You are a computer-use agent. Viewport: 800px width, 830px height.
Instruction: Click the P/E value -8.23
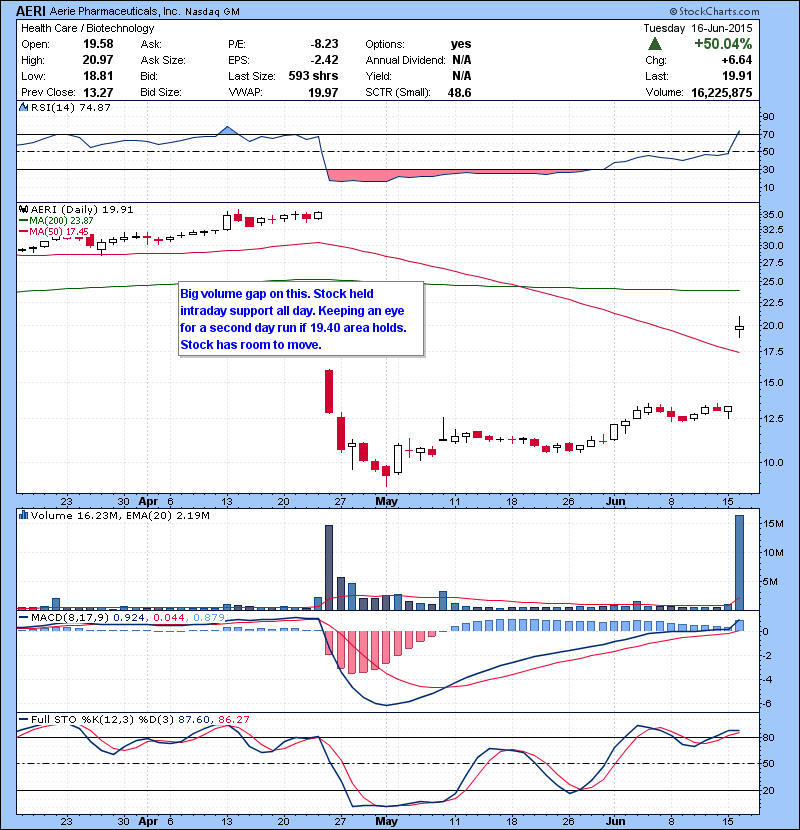coord(324,44)
